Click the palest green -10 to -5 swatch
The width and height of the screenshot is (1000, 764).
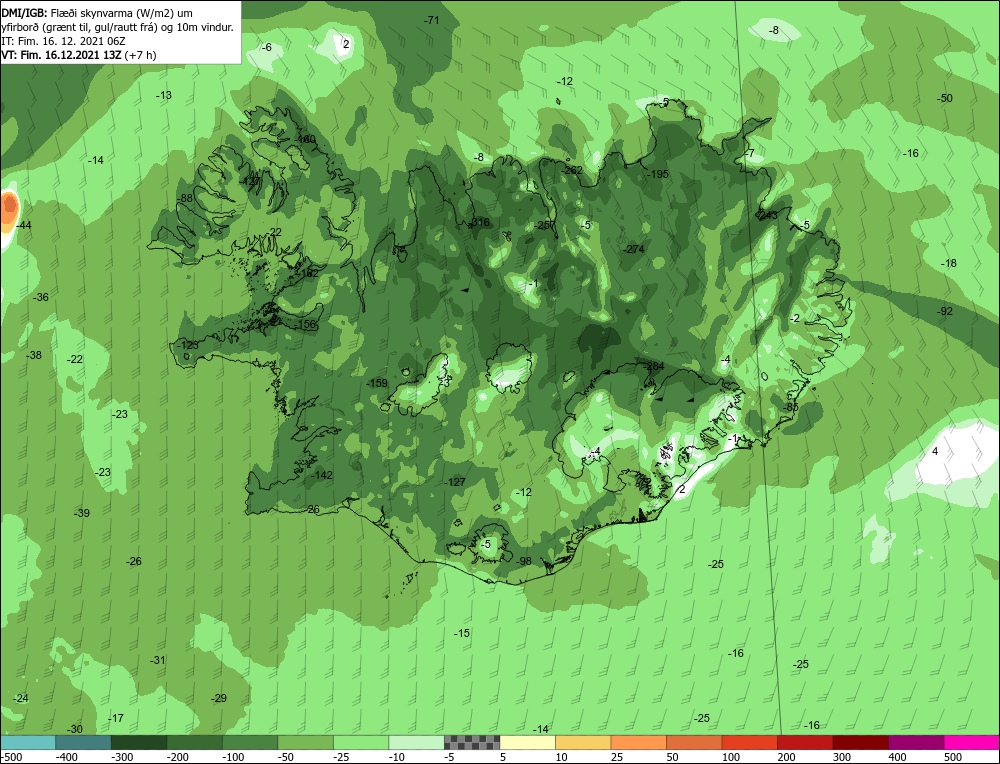point(416,742)
